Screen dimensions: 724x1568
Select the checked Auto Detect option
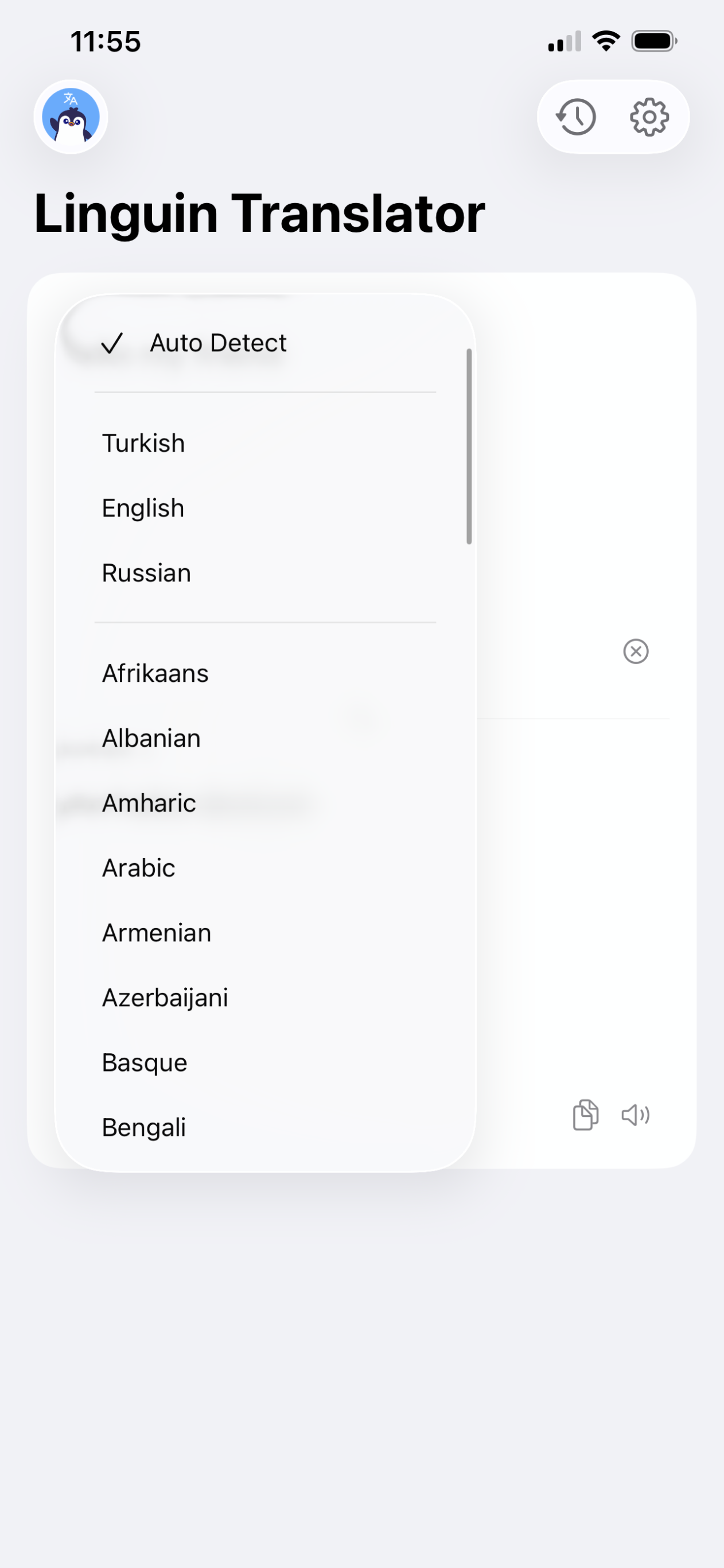(218, 343)
